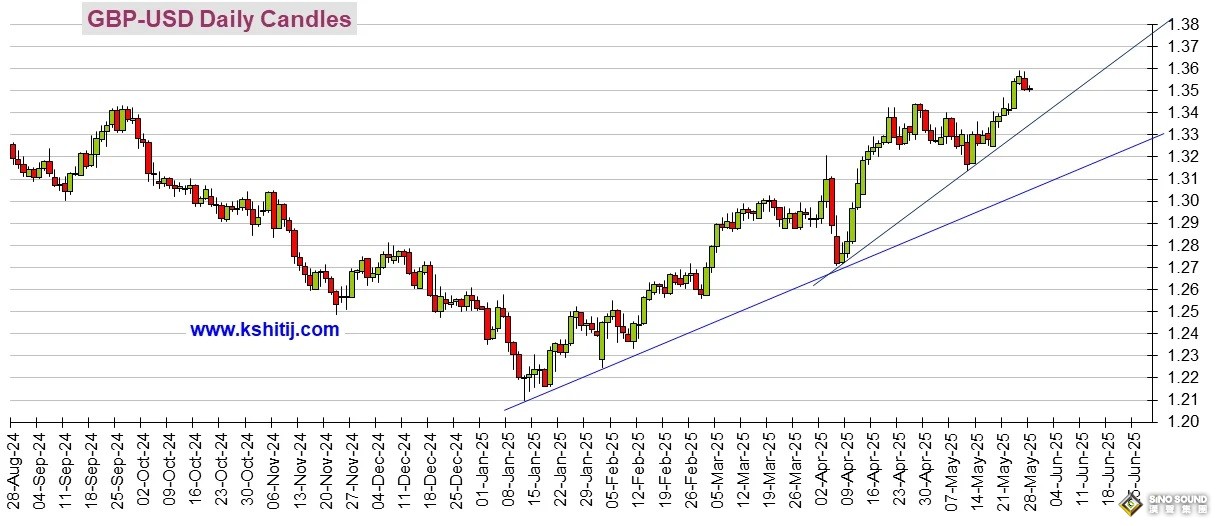The height and width of the screenshot is (526, 1217).
Task: Click the 18-Jun-25 date label
Action: pyautogui.click(x=1105, y=468)
